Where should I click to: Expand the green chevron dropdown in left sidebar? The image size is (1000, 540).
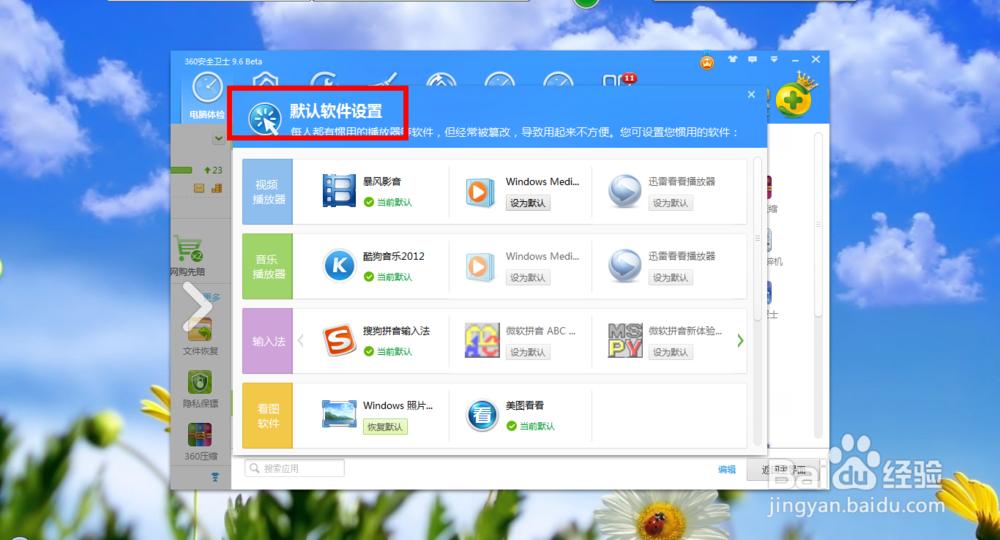coord(218,138)
